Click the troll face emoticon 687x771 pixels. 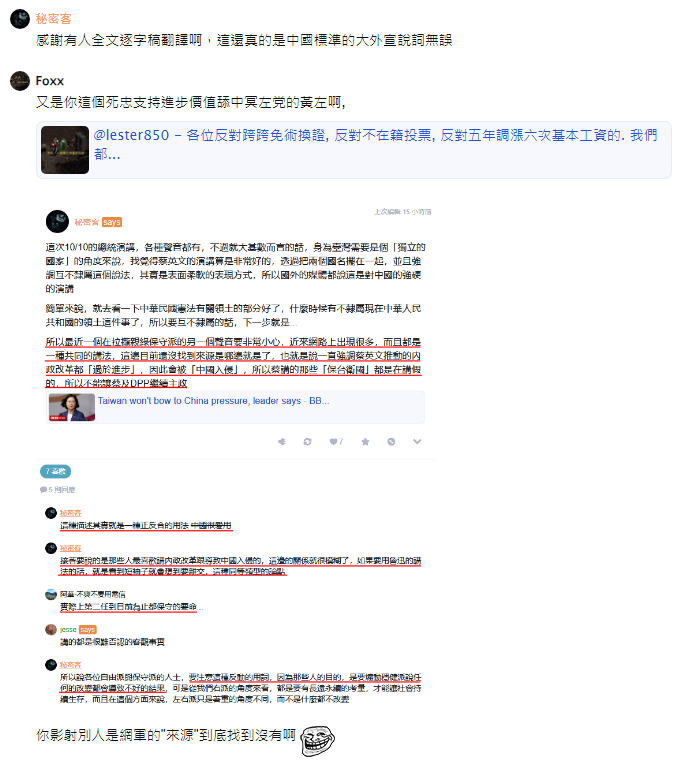tap(317, 741)
